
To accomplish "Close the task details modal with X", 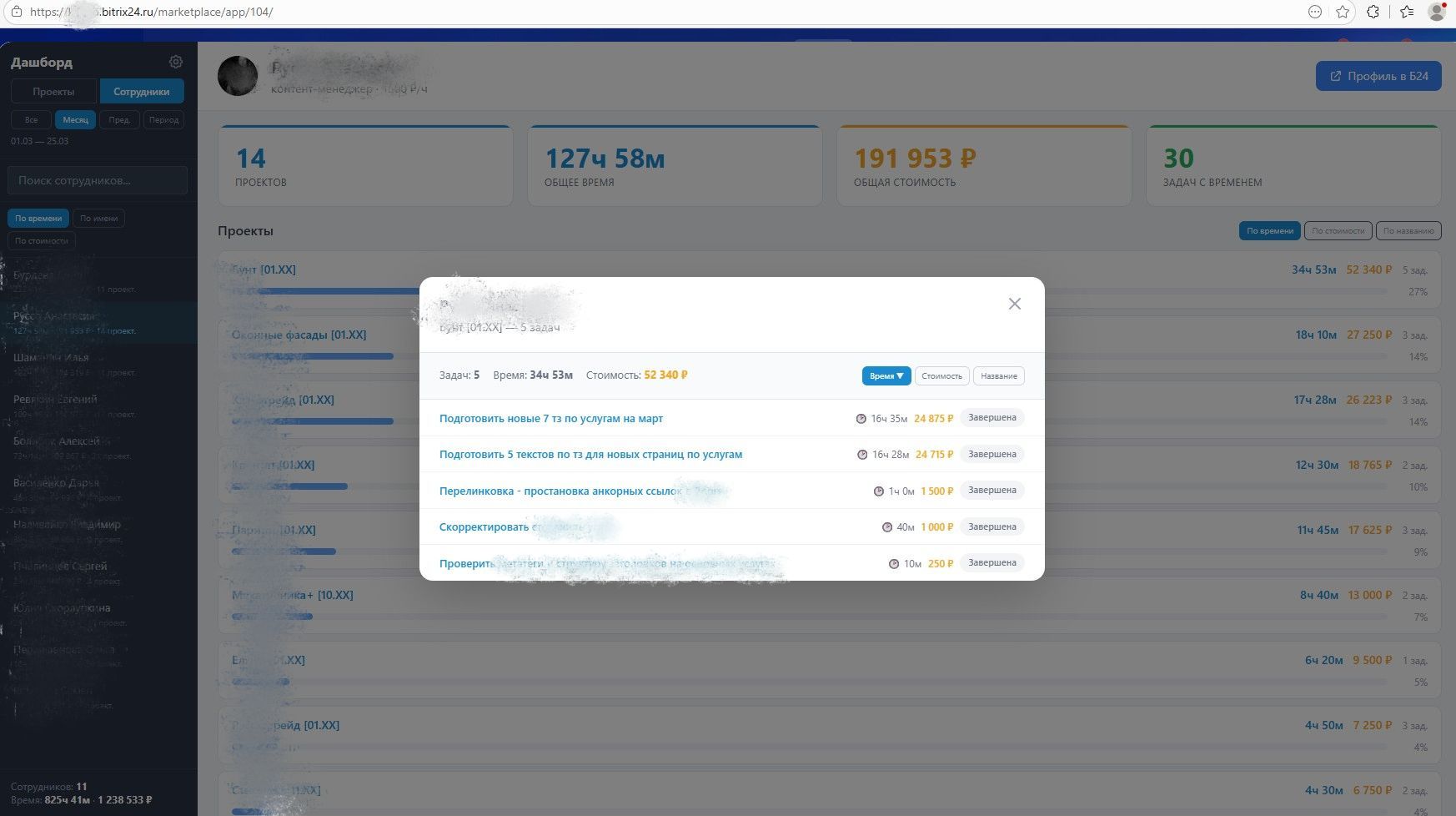I will (x=1014, y=304).
